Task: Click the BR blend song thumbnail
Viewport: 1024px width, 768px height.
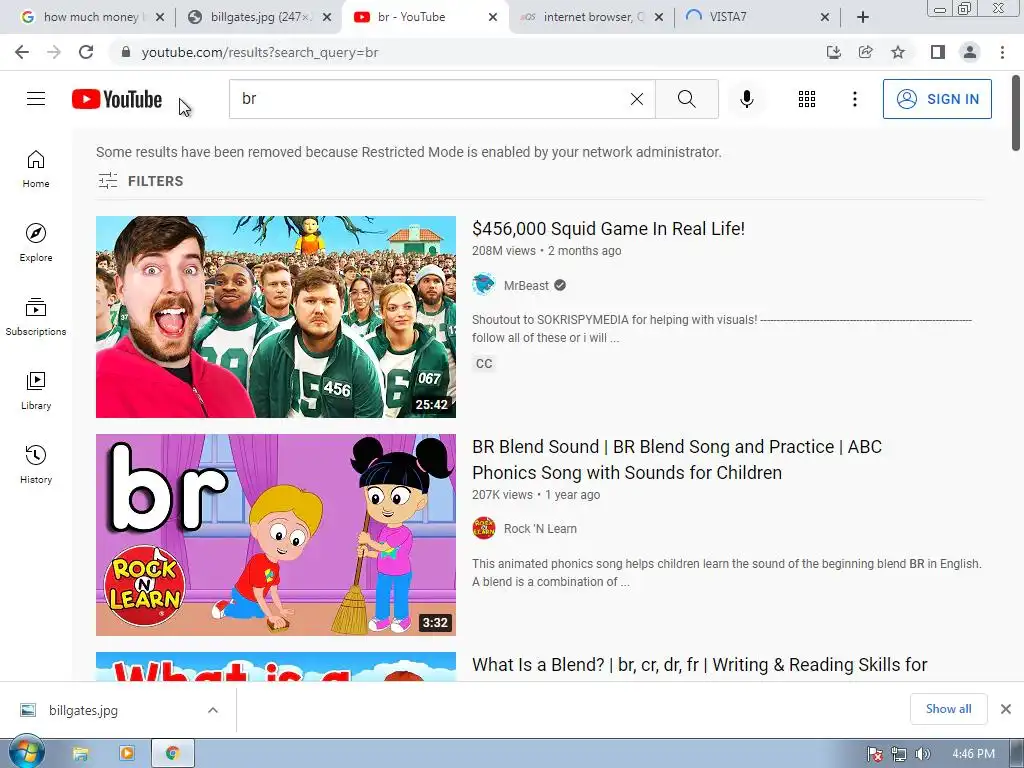Action: click(276, 535)
